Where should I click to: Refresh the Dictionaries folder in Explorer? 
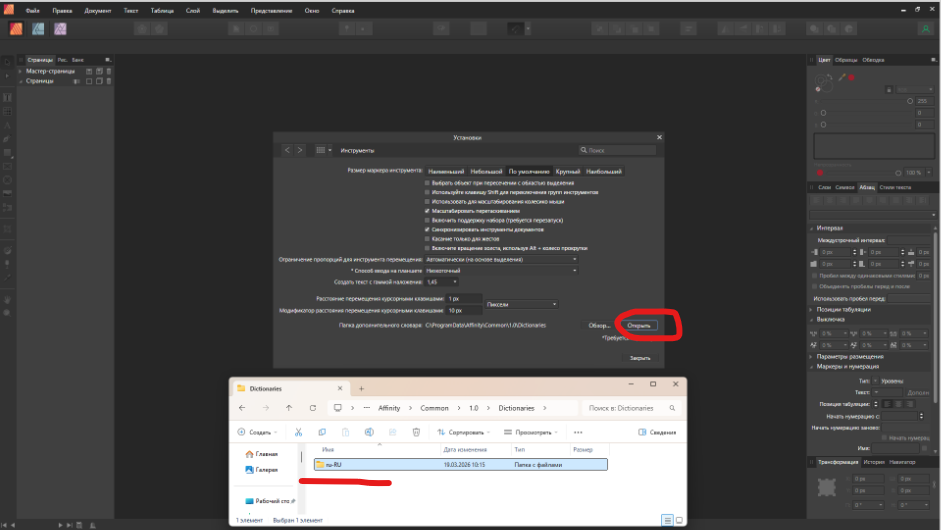[x=313, y=408]
